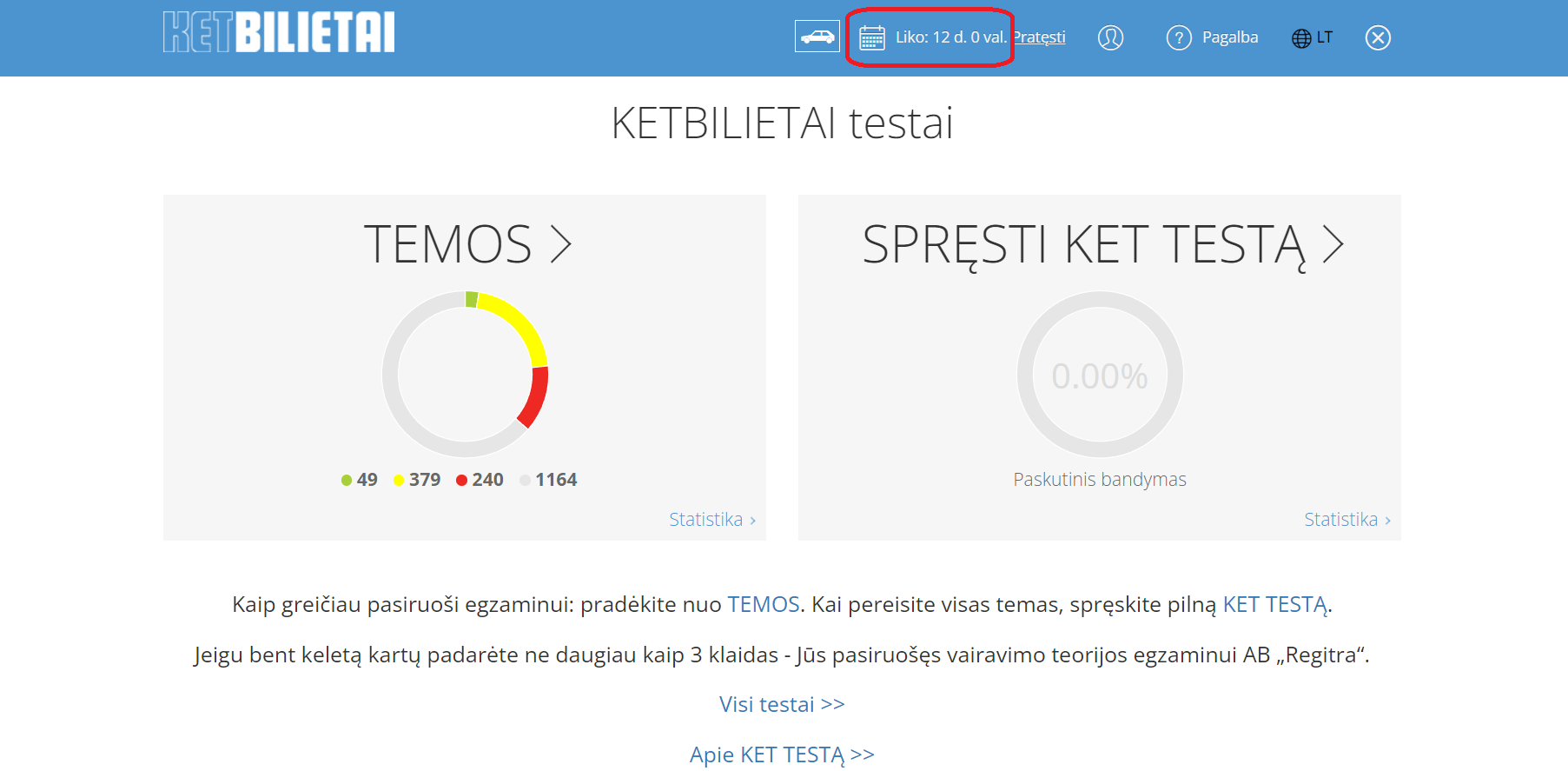Click the calendar icon beside remaining time
This screenshot has width=1568, height=771.
(x=871, y=37)
